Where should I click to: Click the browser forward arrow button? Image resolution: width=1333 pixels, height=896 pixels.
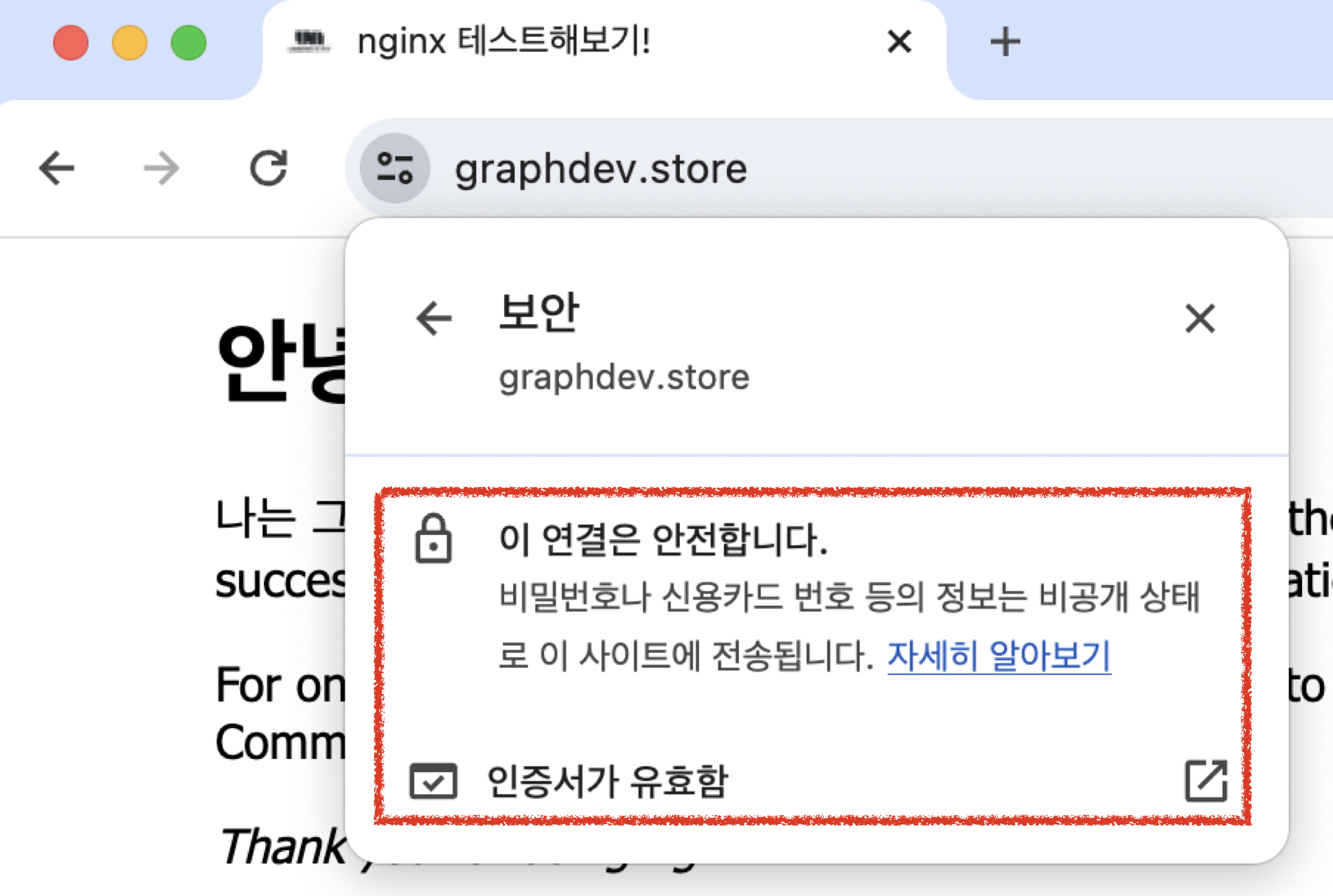(x=162, y=168)
